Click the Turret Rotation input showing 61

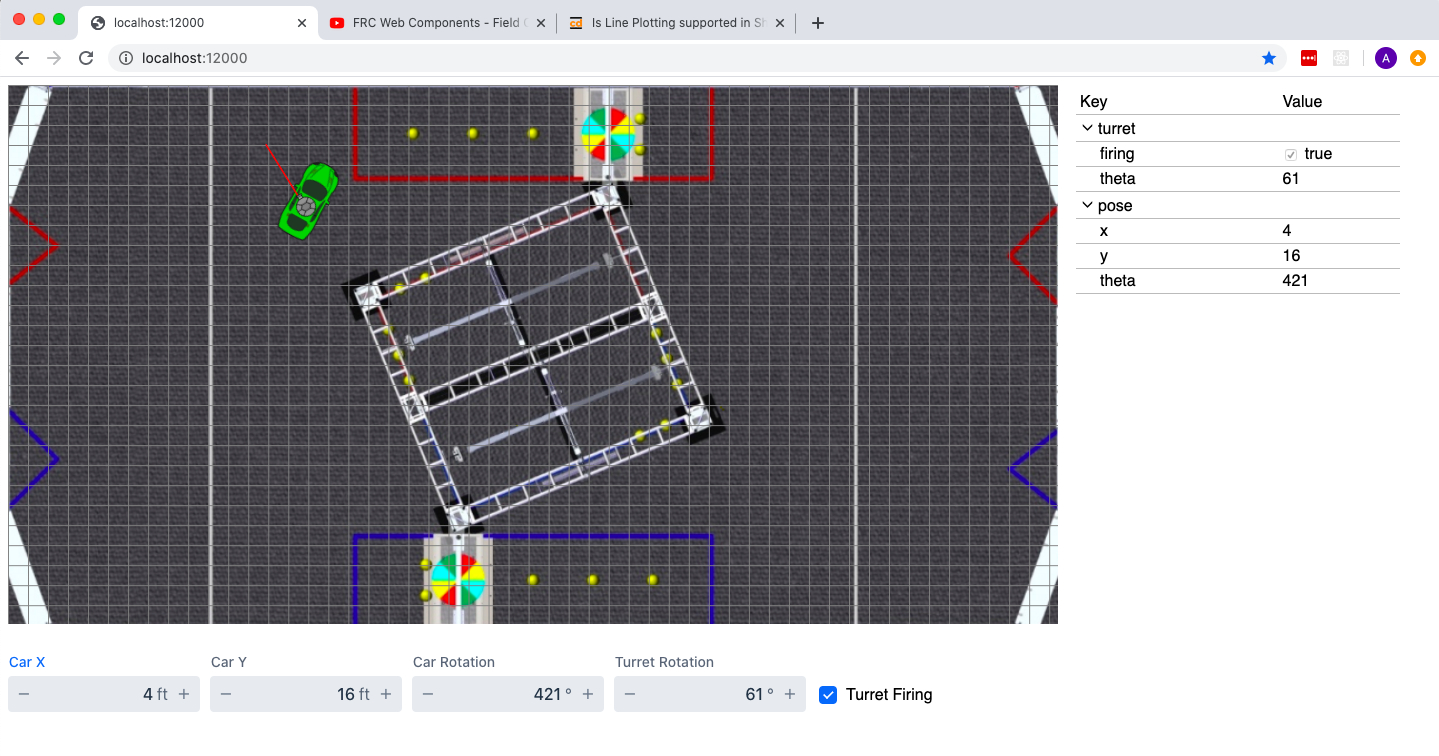[x=710, y=694]
